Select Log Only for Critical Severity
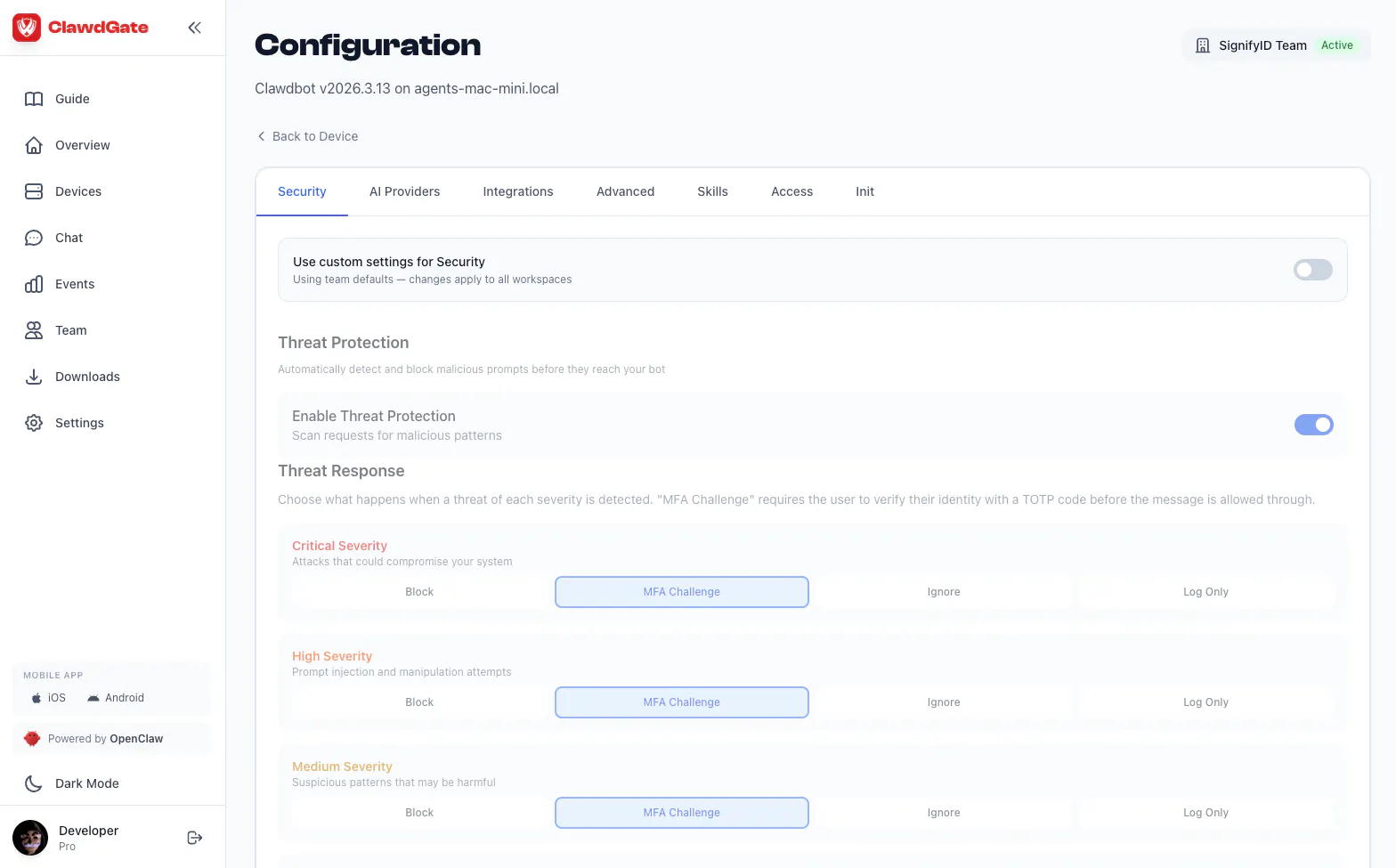1396x868 pixels. point(1205,592)
